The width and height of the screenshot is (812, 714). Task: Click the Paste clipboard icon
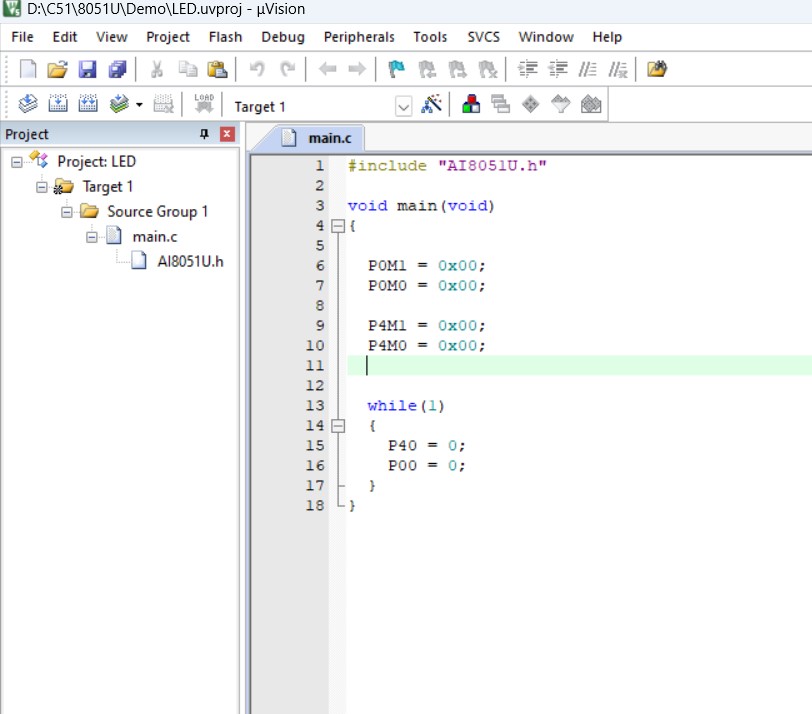click(x=218, y=68)
